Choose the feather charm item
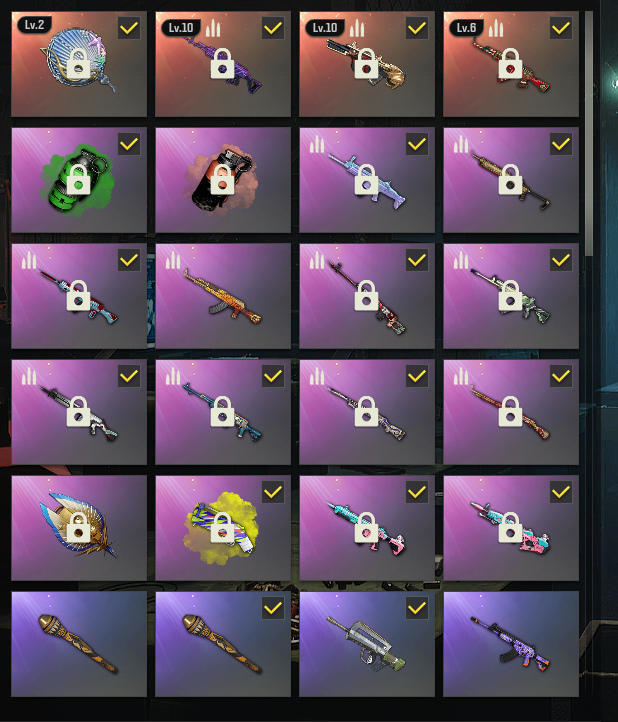Screen dimensions: 618x722 pyautogui.click(x=79, y=528)
